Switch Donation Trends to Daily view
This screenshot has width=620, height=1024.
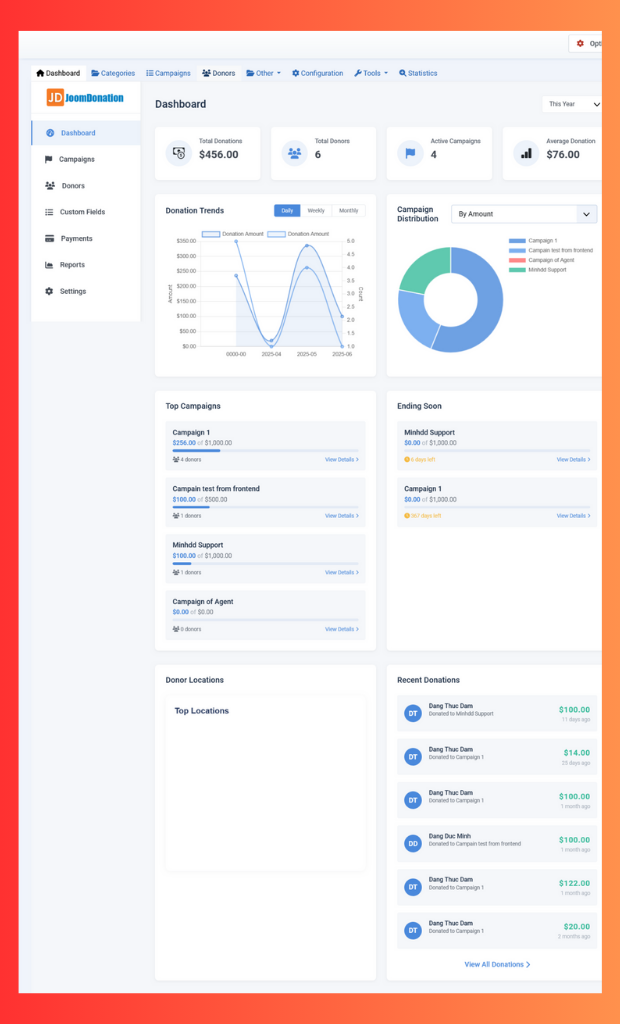point(287,211)
